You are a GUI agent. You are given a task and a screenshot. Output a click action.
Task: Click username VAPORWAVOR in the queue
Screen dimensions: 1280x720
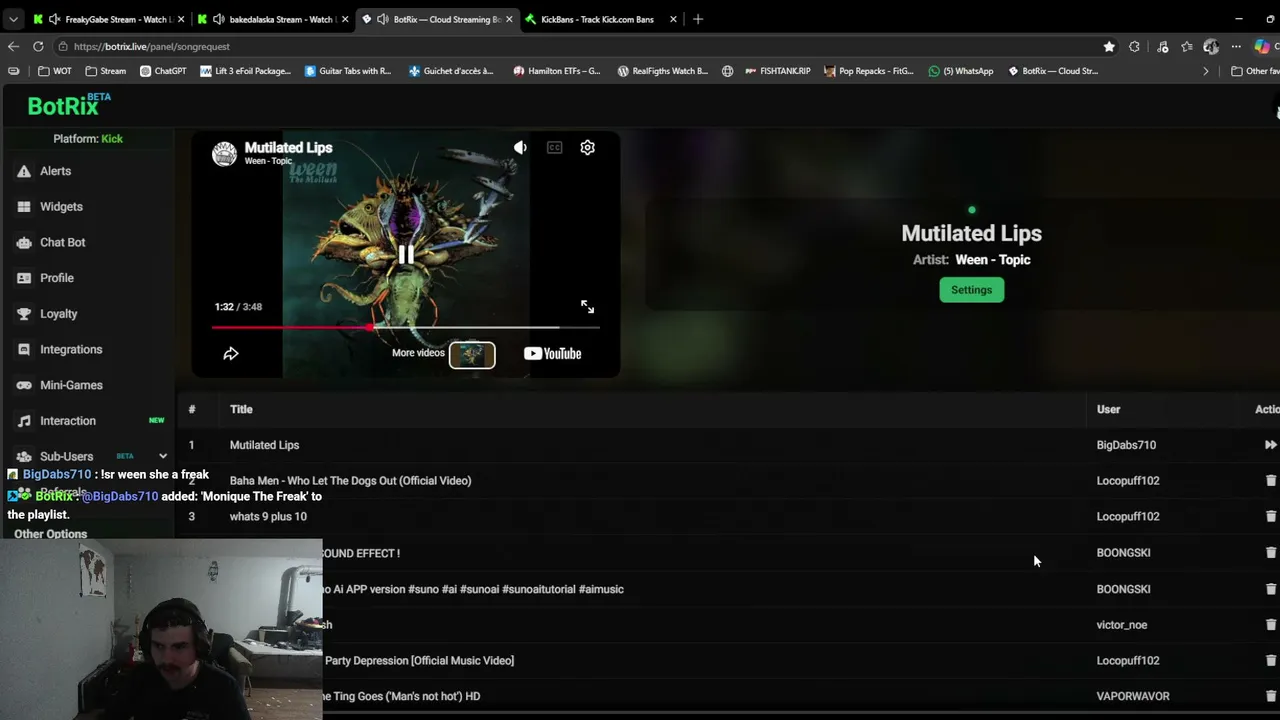[x=1133, y=696]
